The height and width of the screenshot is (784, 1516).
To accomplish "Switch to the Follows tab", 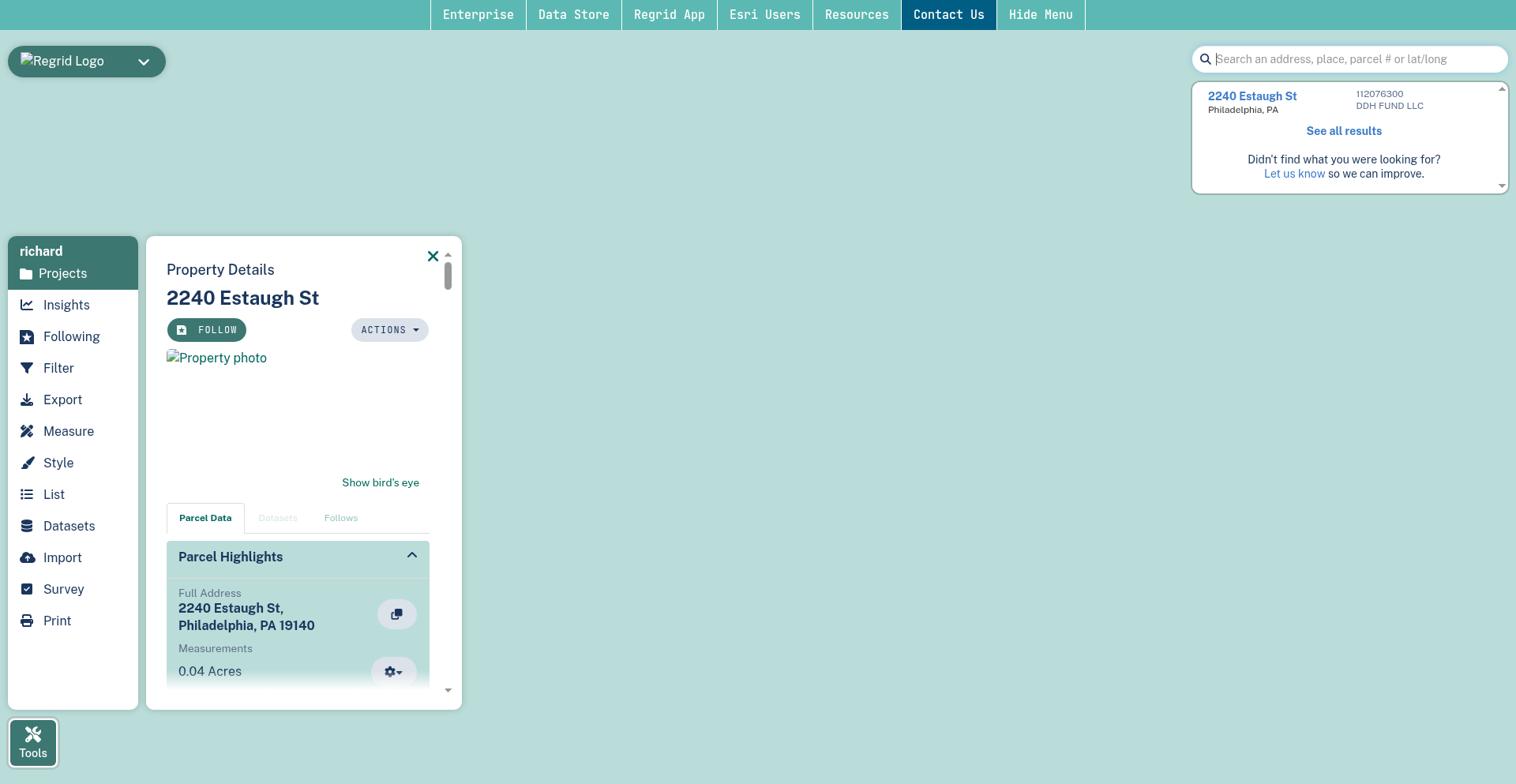I will pos(340,518).
